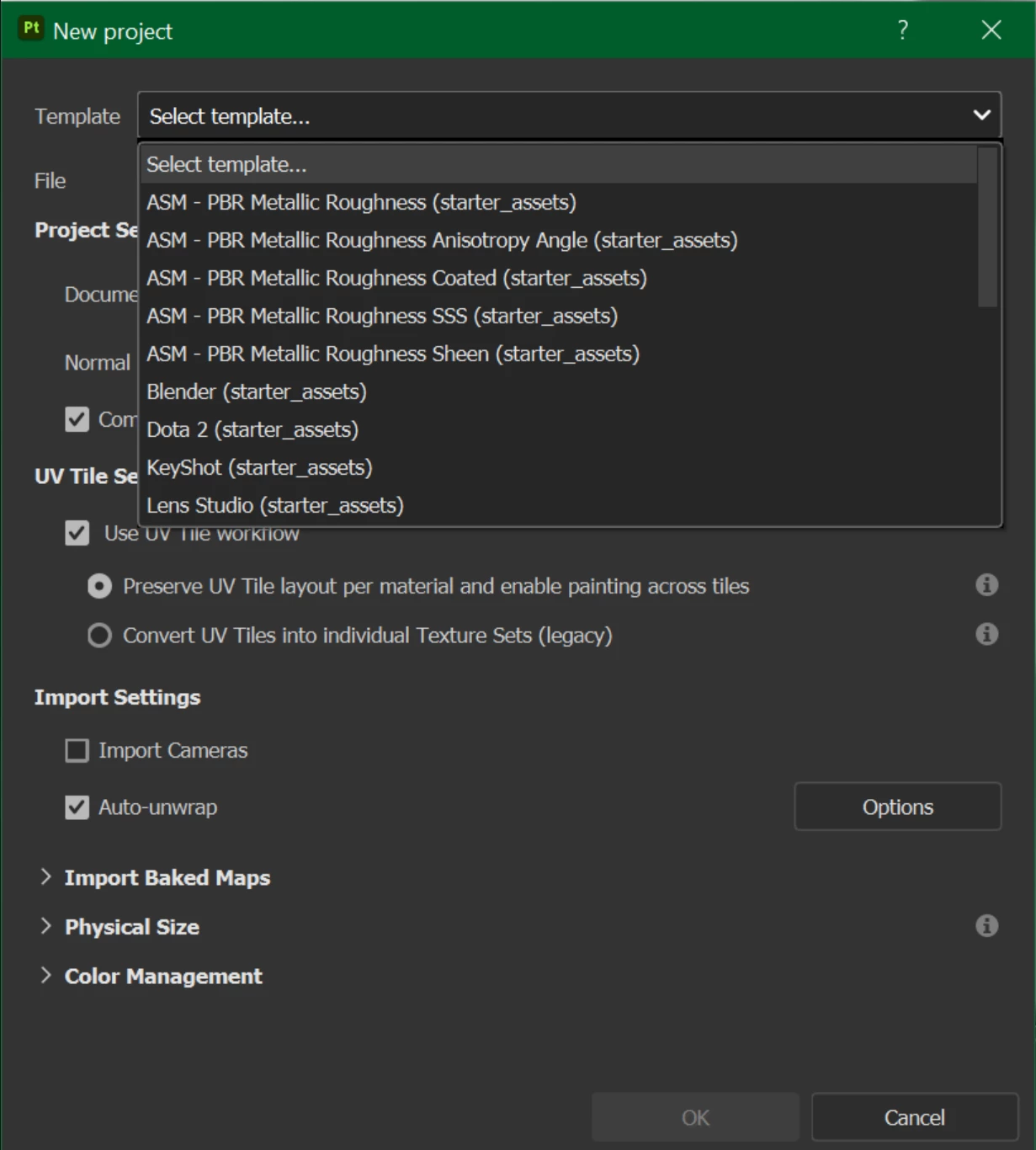Select ASM PBR Metallic Roughness Anisotropy Angle
The width and height of the screenshot is (1036, 1150).
click(558, 240)
